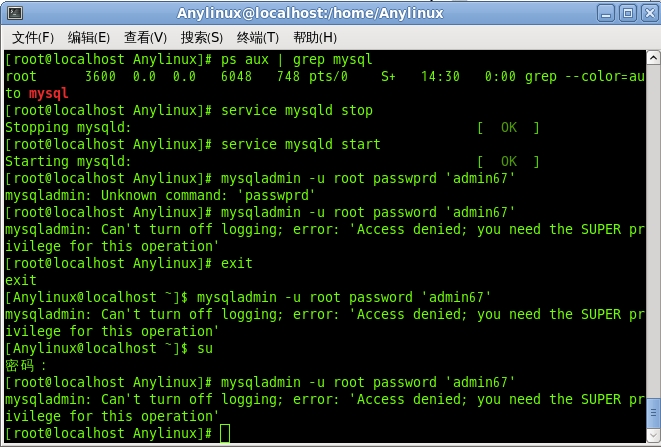Image resolution: width=661 pixels, height=447 pixels.
Task: Click the window title Anylinux@localhost:/home/Anylinux
Action: (310, 13)
